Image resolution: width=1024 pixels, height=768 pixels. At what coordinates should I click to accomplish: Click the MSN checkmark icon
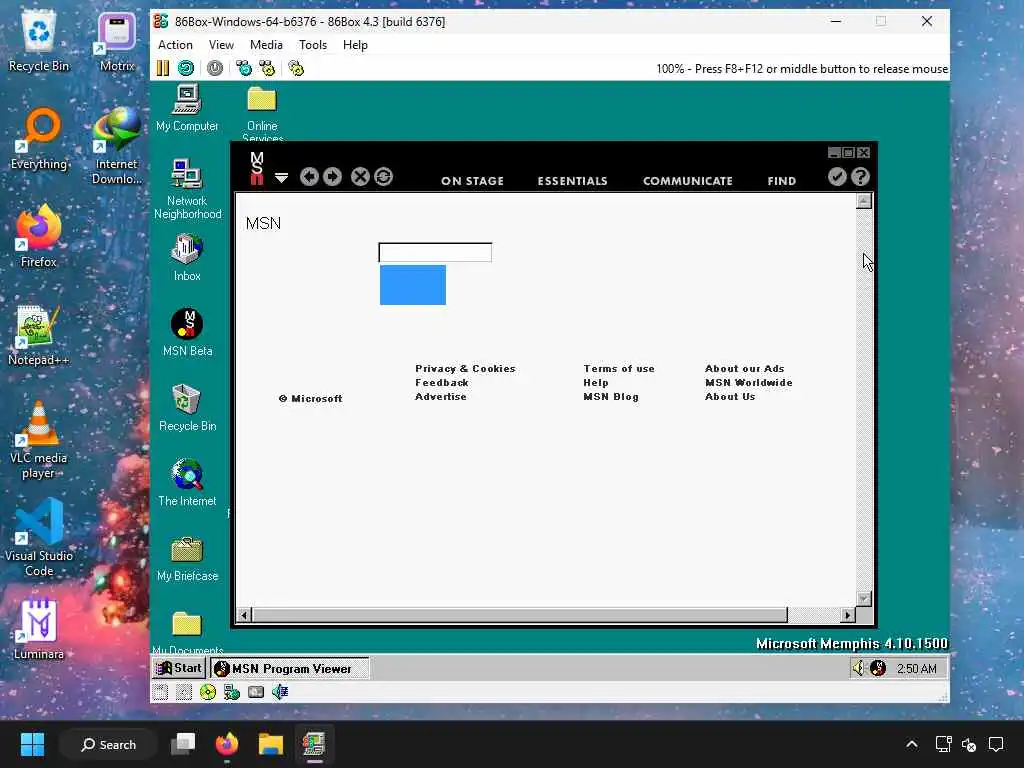[x=837, y=176]
